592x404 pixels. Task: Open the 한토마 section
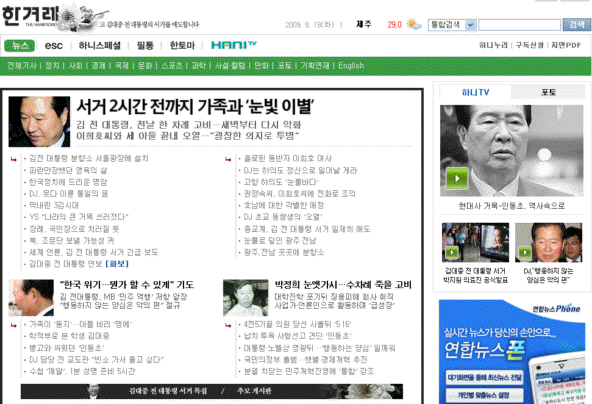click(182, 45)
